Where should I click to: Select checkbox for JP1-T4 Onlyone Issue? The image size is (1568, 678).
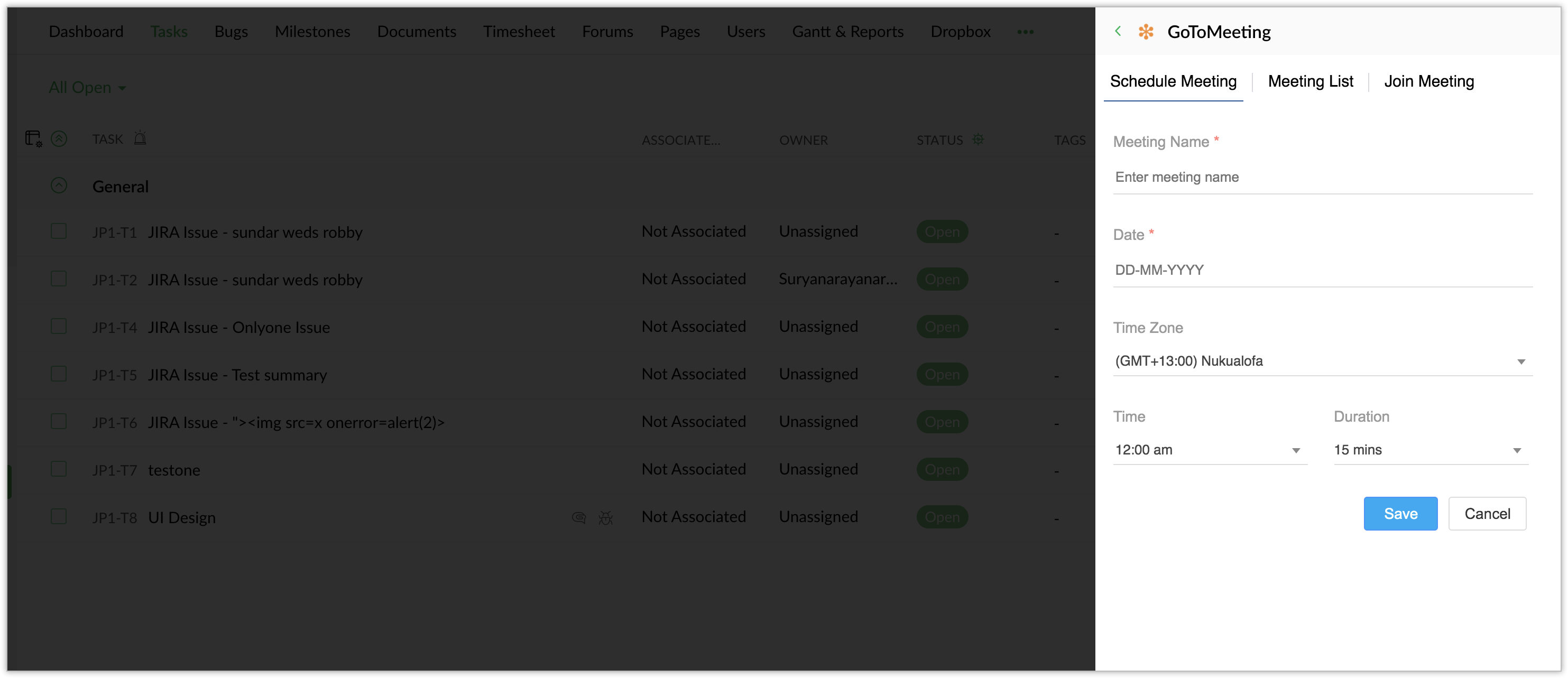(x=59, y=326)
